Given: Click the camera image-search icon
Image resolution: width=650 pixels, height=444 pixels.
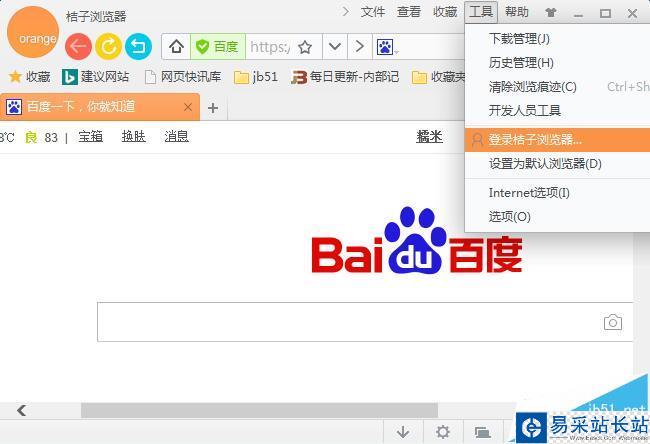Looking at the screenshot, I should 613,322.
